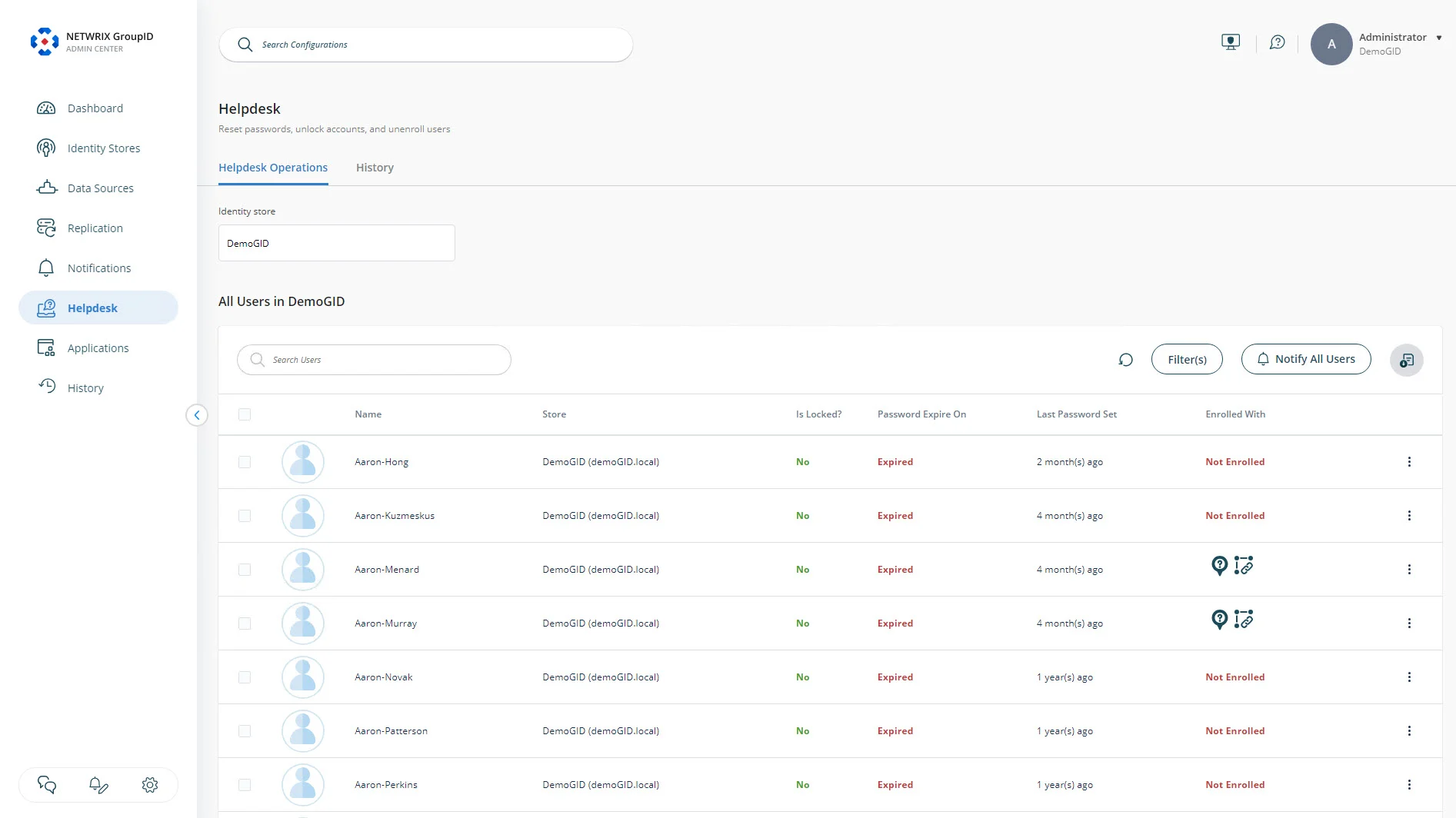This screenshot has height=818, width=1456.
Task: Check the box for Aaron-Kuzmeskus
Action: click(245, 516)
